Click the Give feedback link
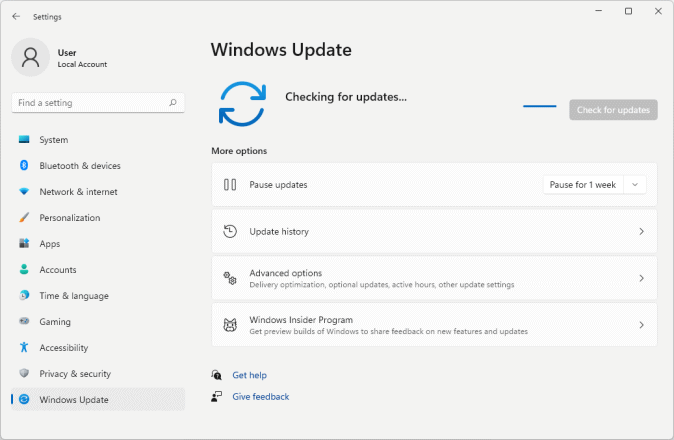The image size is (674, 440). 260,397
